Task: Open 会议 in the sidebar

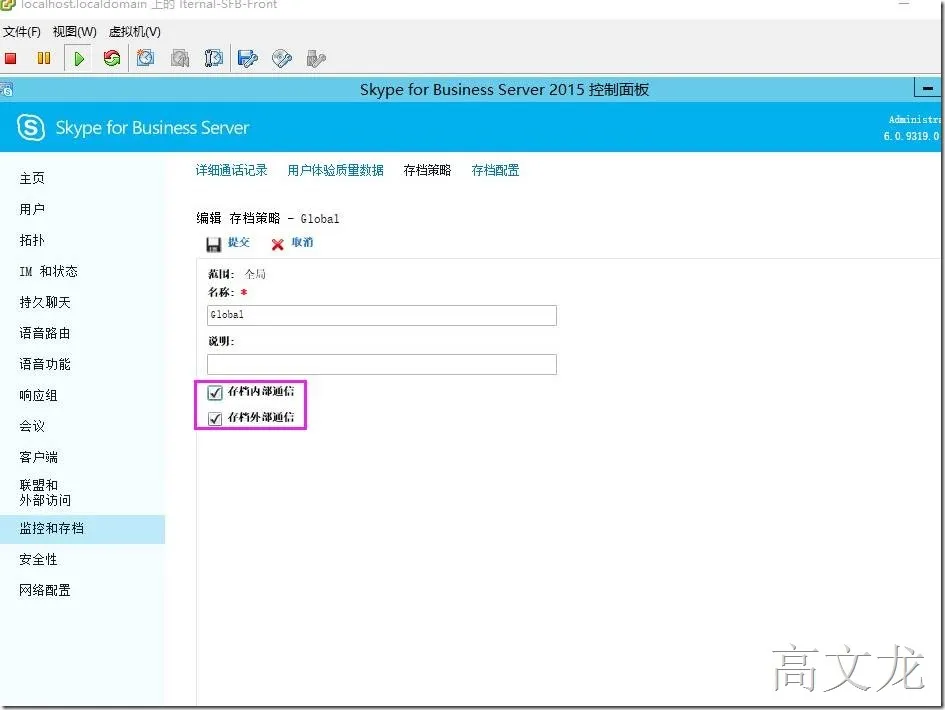Action: pos(32,426)
